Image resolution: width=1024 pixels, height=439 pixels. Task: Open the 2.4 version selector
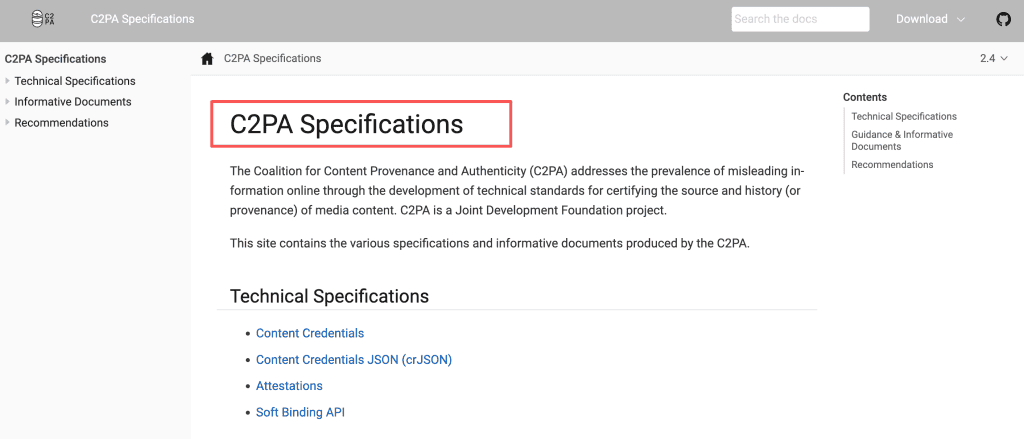[994, 58]
